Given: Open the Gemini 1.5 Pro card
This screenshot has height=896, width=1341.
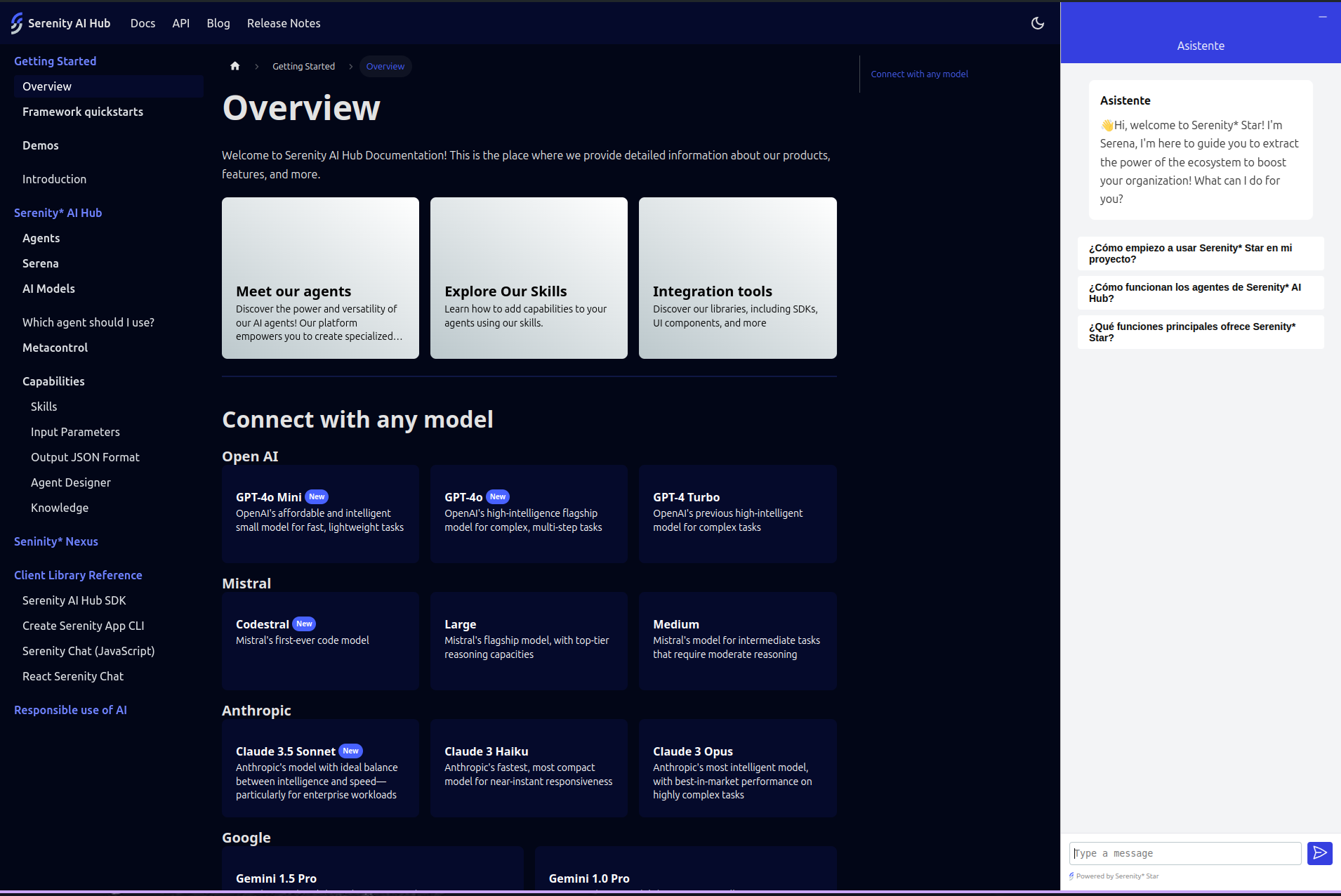Looking at the screenshot, I should point(373,869).
